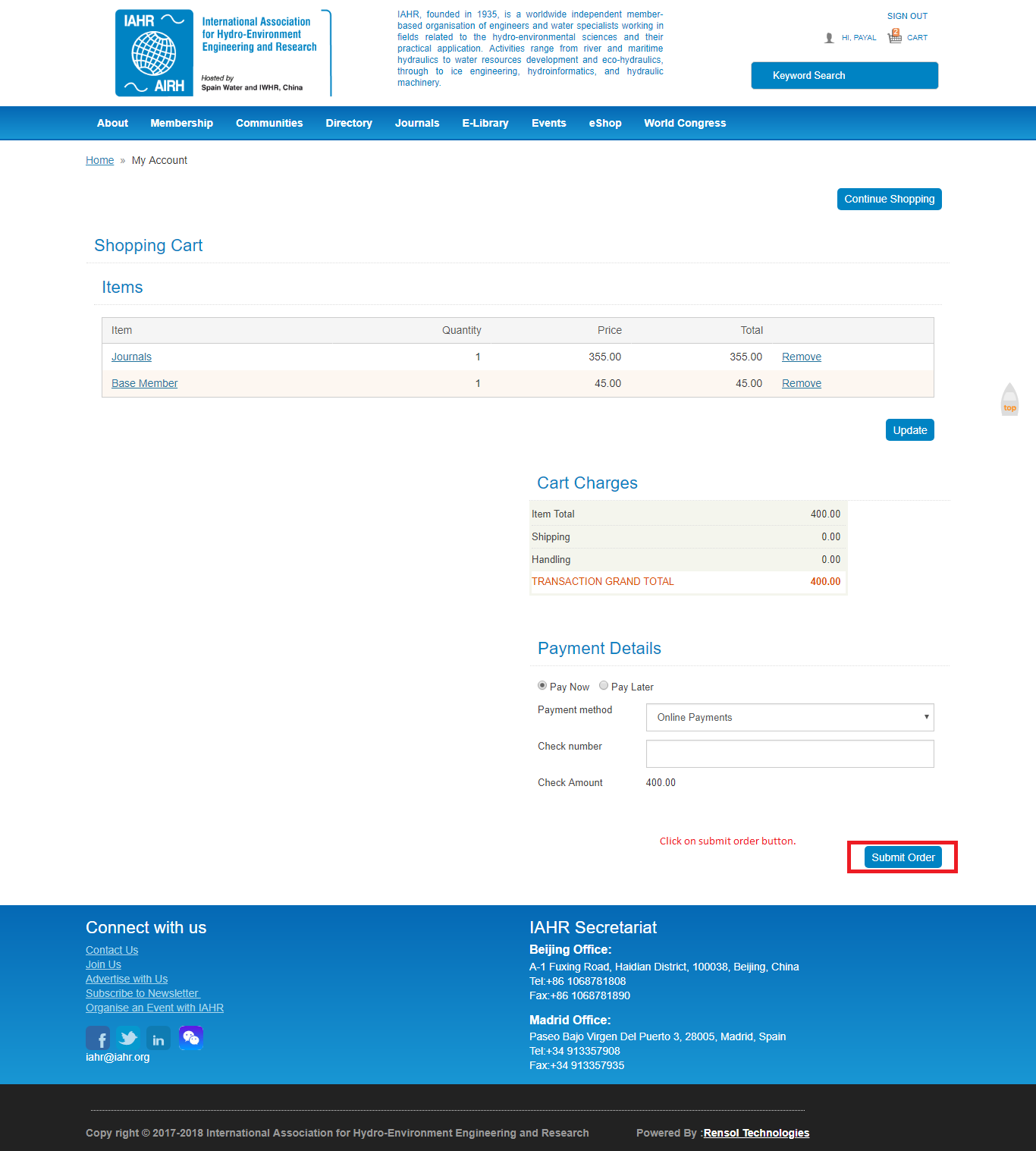1036x1151 pixels.
Task: Open the Twitter social icon
Action: 128,1038
